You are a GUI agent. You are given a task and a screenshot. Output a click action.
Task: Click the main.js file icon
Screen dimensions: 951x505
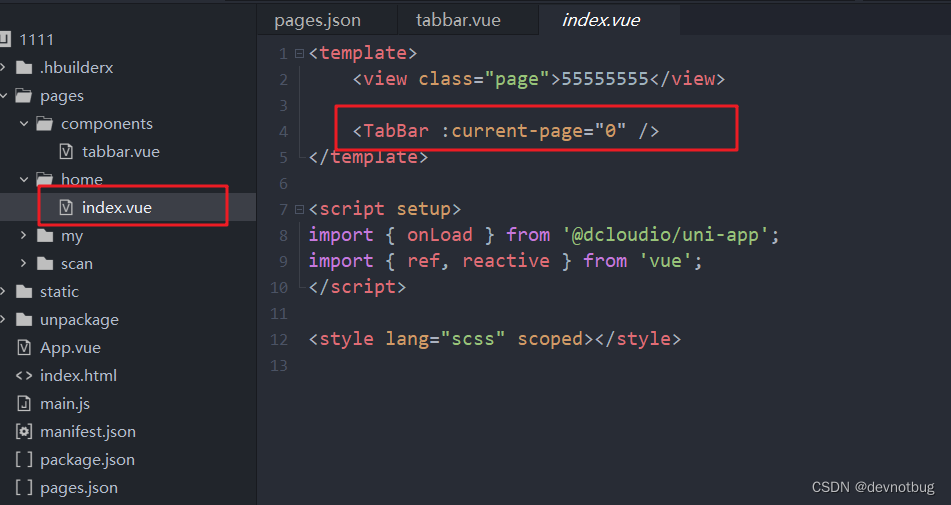(x=24, y=403)
